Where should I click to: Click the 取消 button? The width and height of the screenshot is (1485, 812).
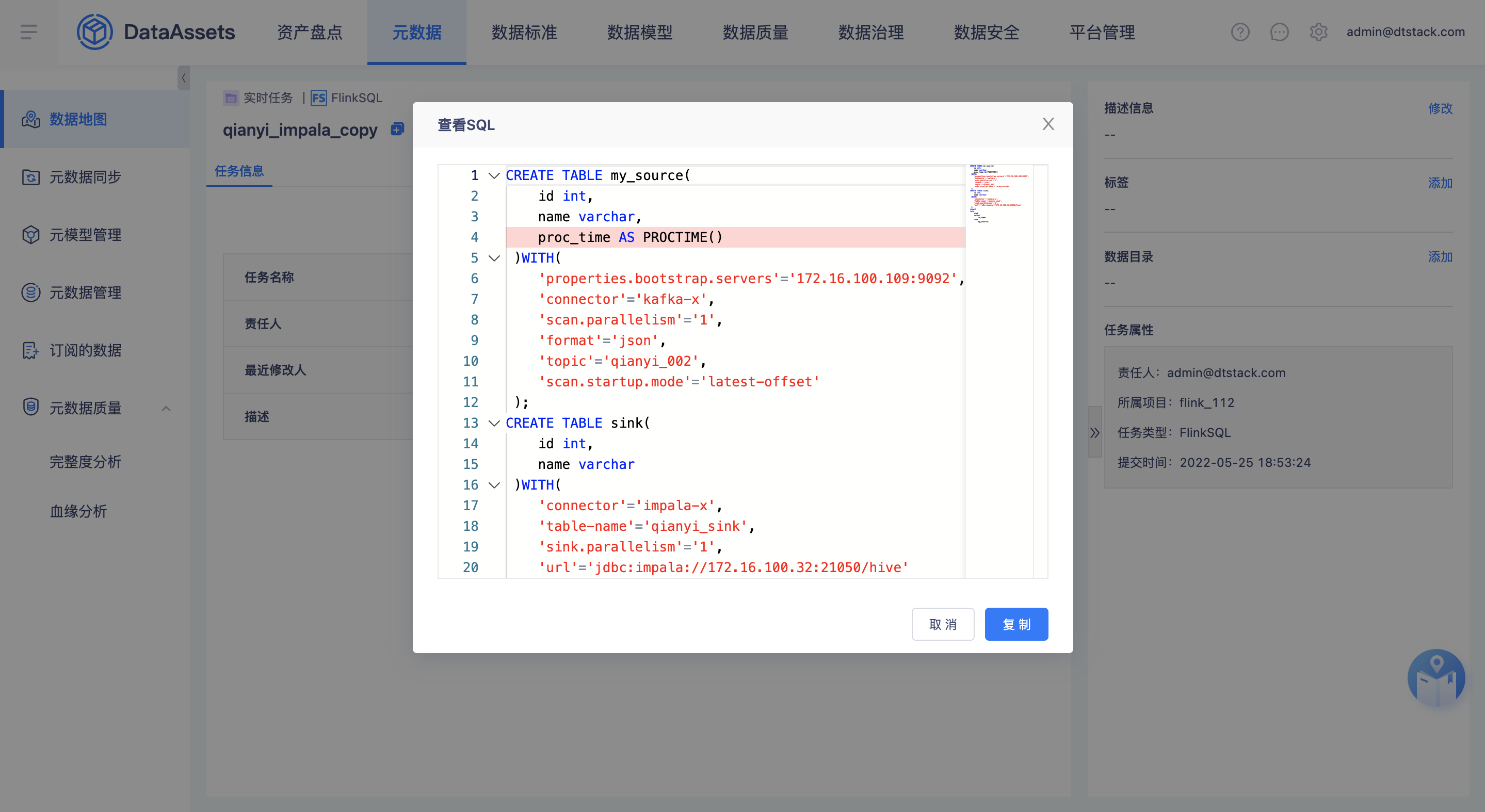pyautogui.click(x=943, y=624)
